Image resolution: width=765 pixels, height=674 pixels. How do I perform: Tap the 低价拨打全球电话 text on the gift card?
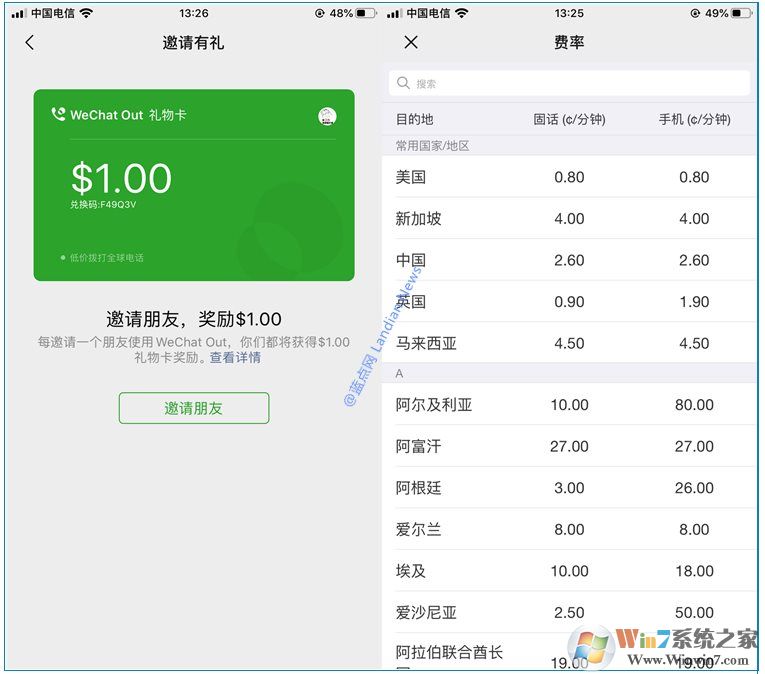pyautogui.click(x=106, y=258)
